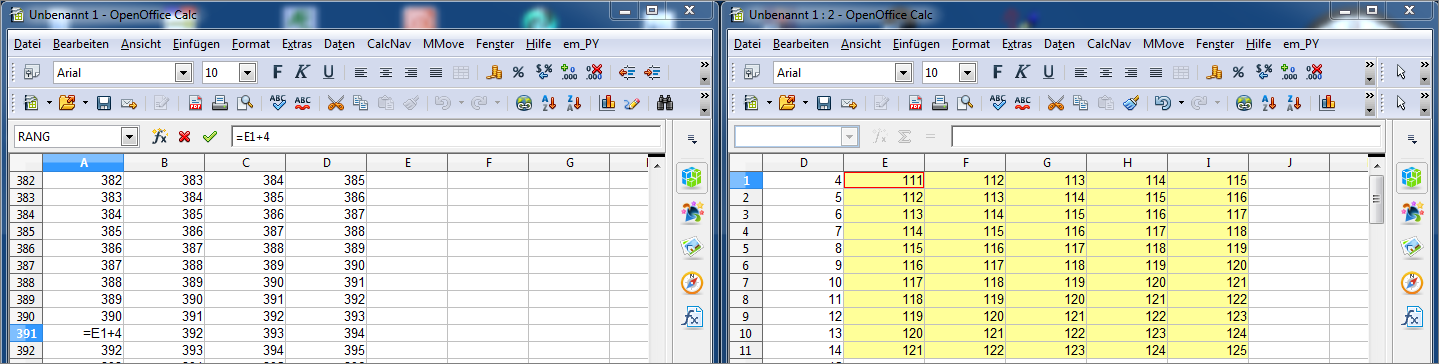Screen dimensions: 1439x364
Task: Click the Select All corner in Unbenannt 1 : 2
Action: [x=746, y=162]
